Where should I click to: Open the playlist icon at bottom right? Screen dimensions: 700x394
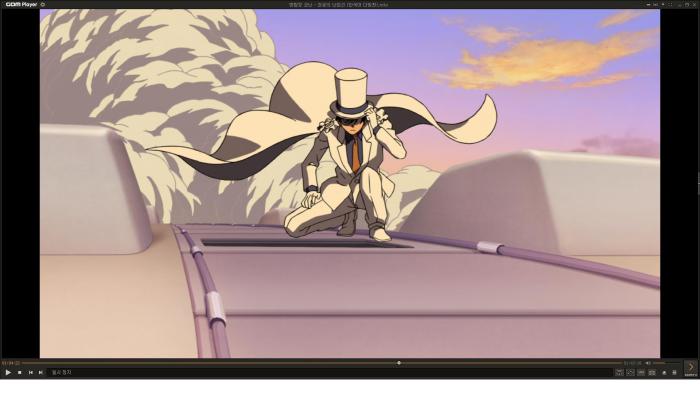[674, 372]
